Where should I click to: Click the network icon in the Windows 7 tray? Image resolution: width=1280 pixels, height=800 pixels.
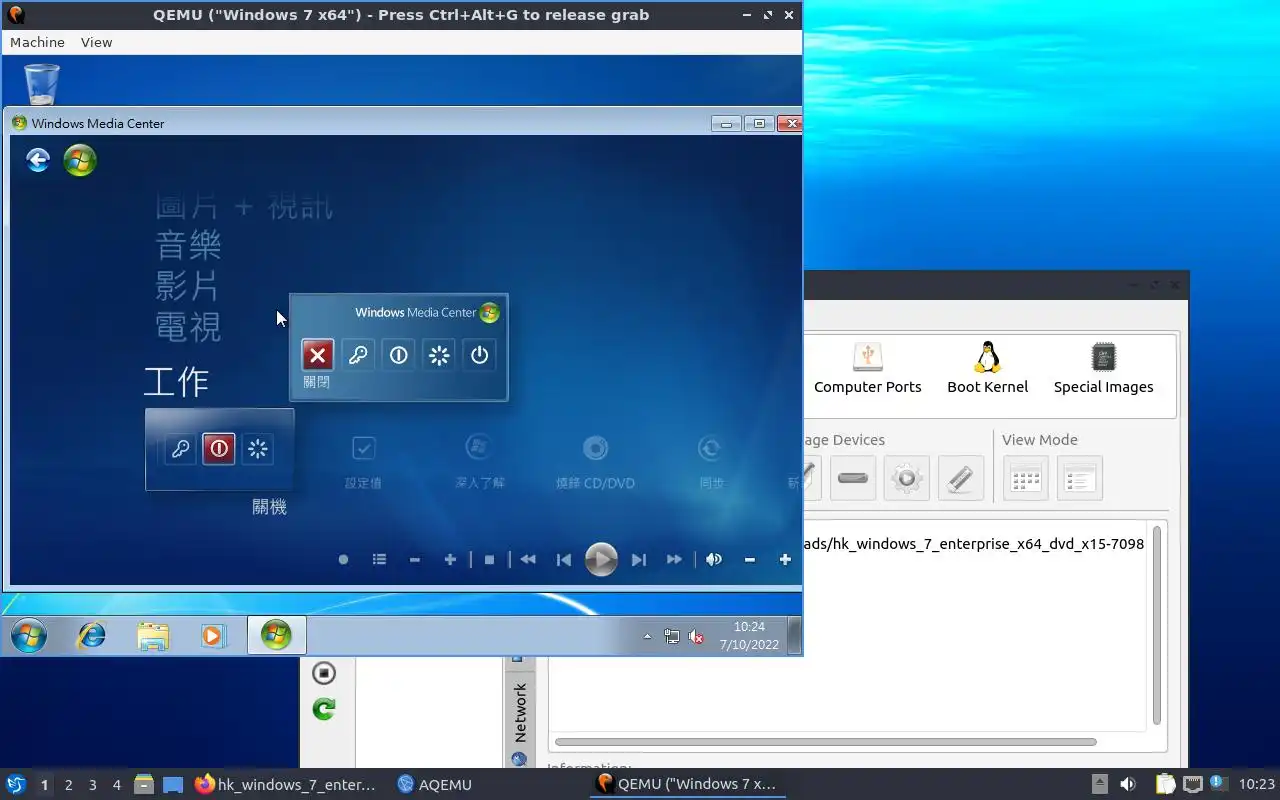(x=672, y=636)
